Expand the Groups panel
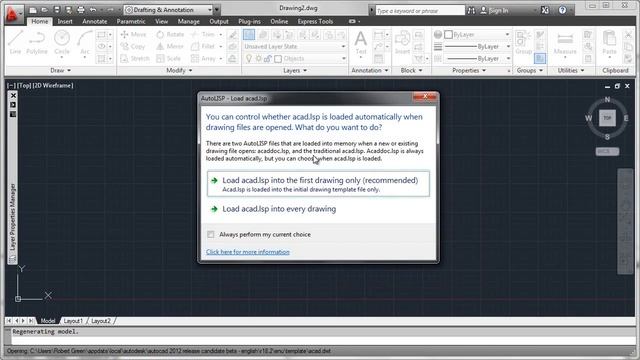640x360 pixels. 530,71
